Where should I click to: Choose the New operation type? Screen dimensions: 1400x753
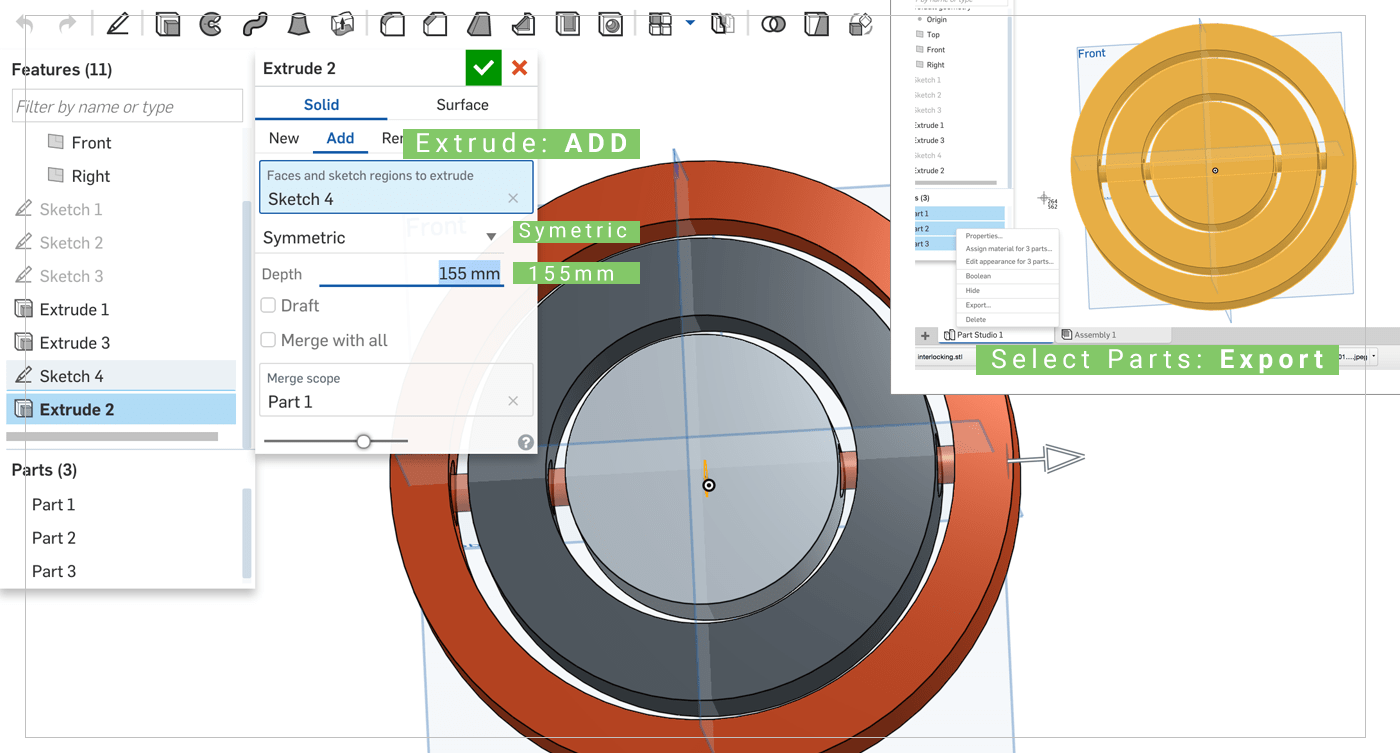[284, 139]
